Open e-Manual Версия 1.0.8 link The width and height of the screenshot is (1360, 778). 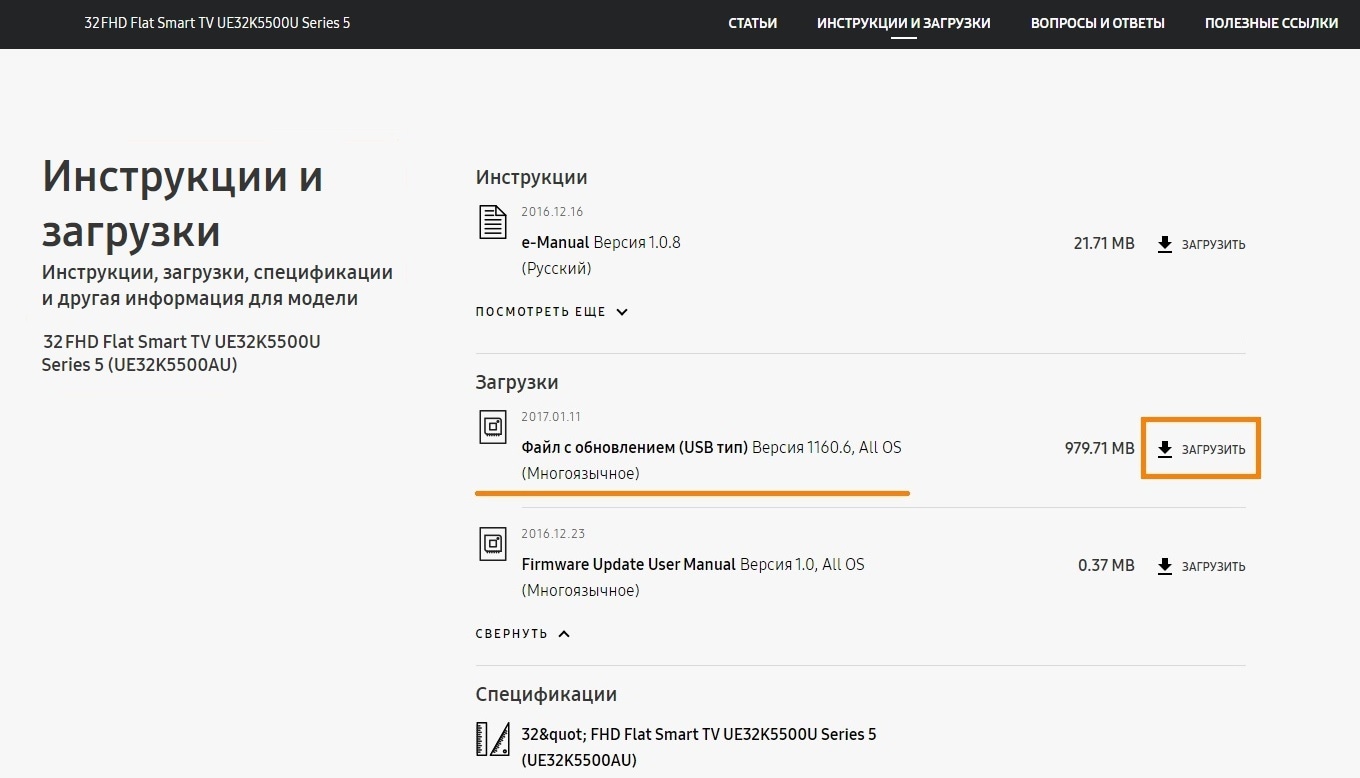click(601, 242)
